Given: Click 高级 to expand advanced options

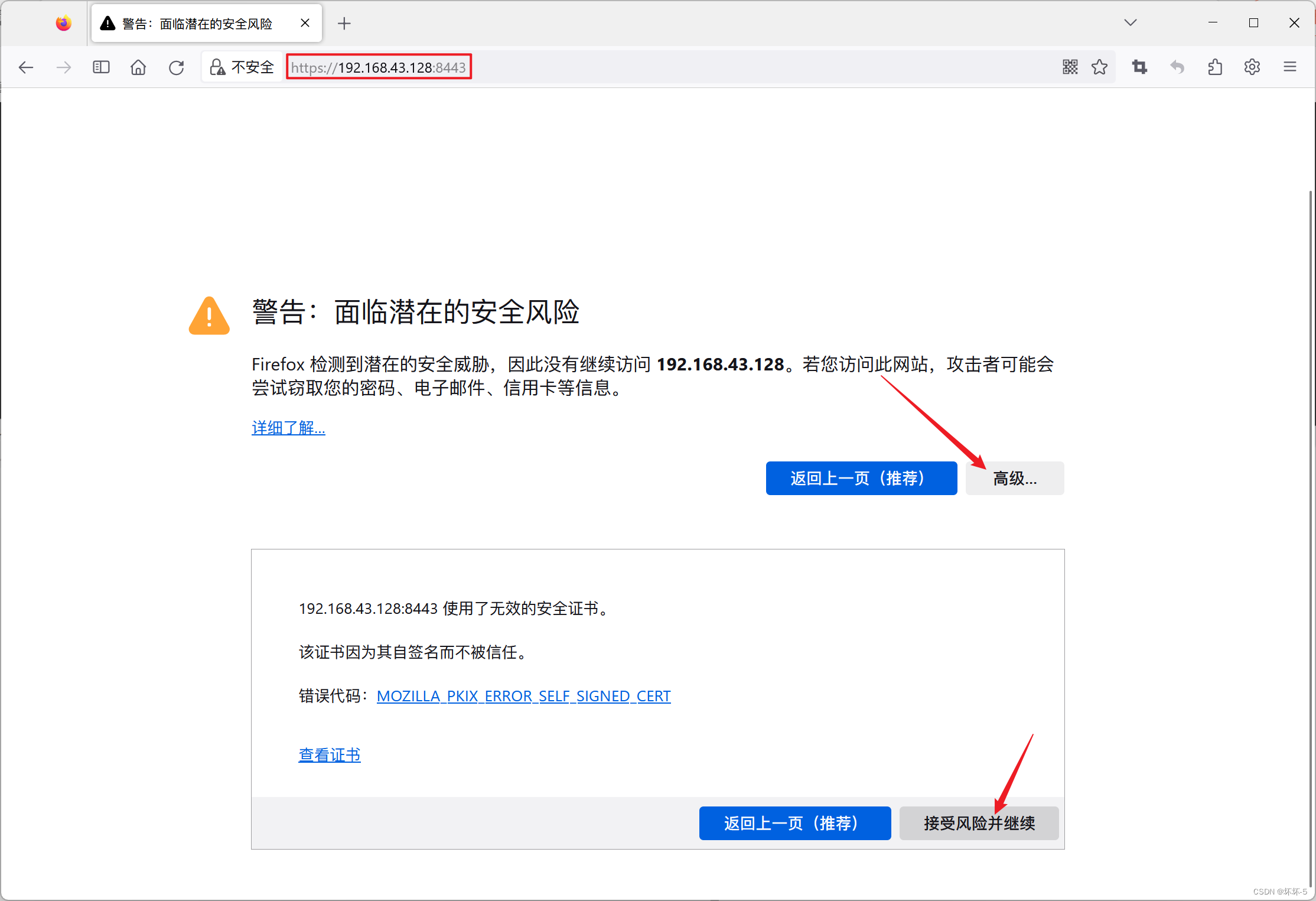Looking at the screenshot, I should tap(1014, 478).
